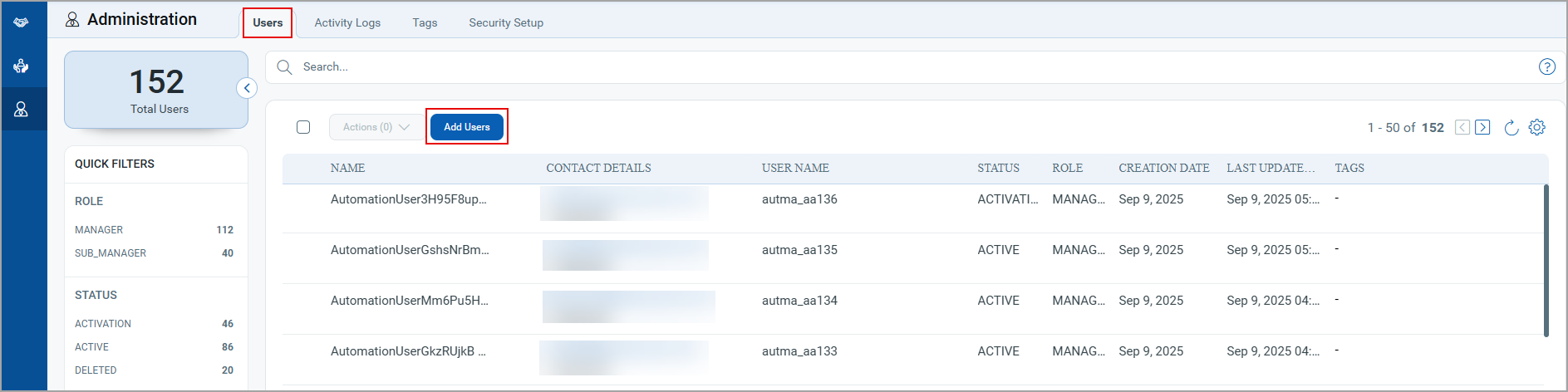Select the user administration sidebar icon
The width and height of the screenshot is (1568, 392).
pyautogui.click(x=21, y=109)
